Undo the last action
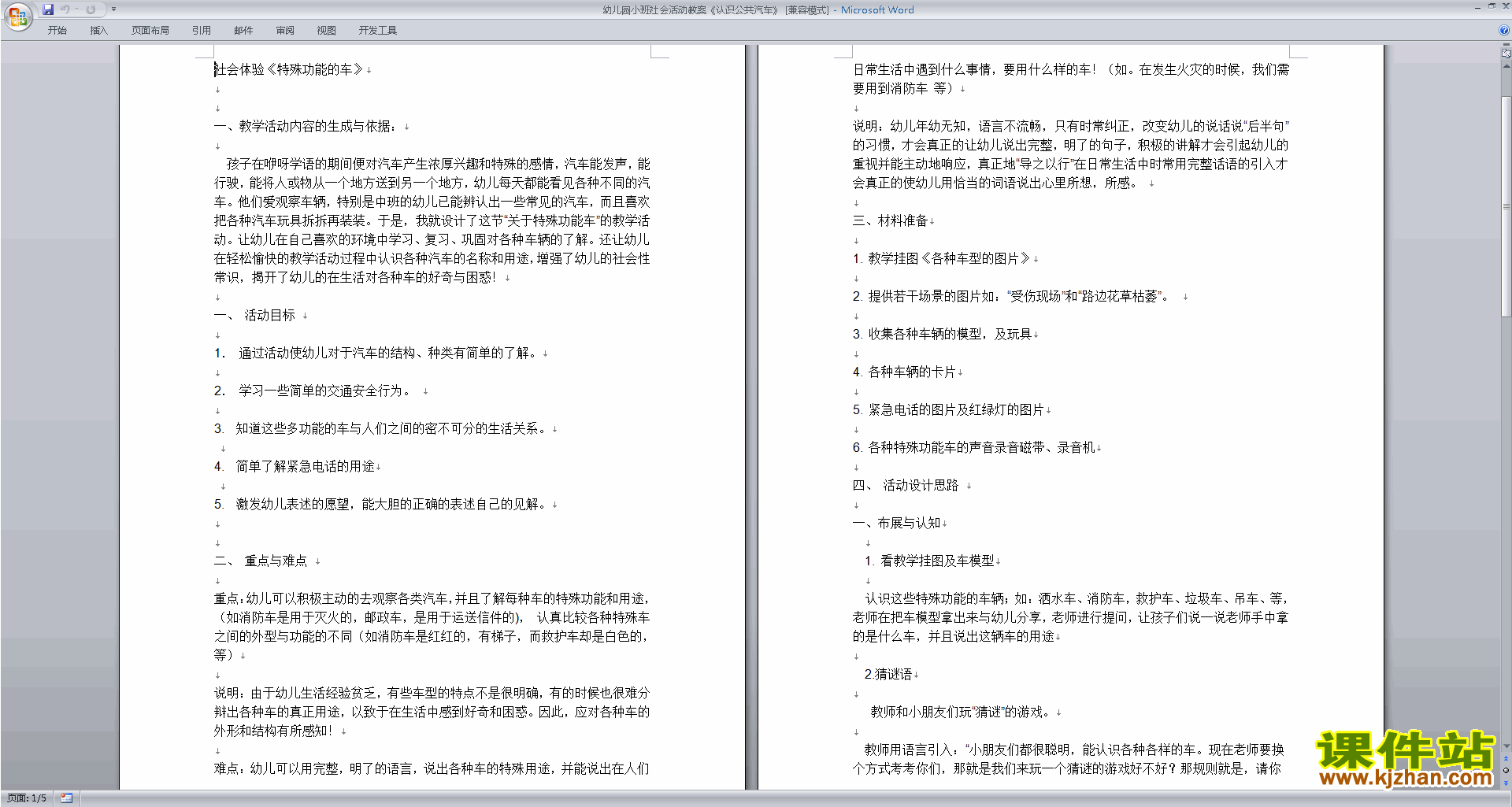The height and width of the screenshot is (807, 1512). 65,9
